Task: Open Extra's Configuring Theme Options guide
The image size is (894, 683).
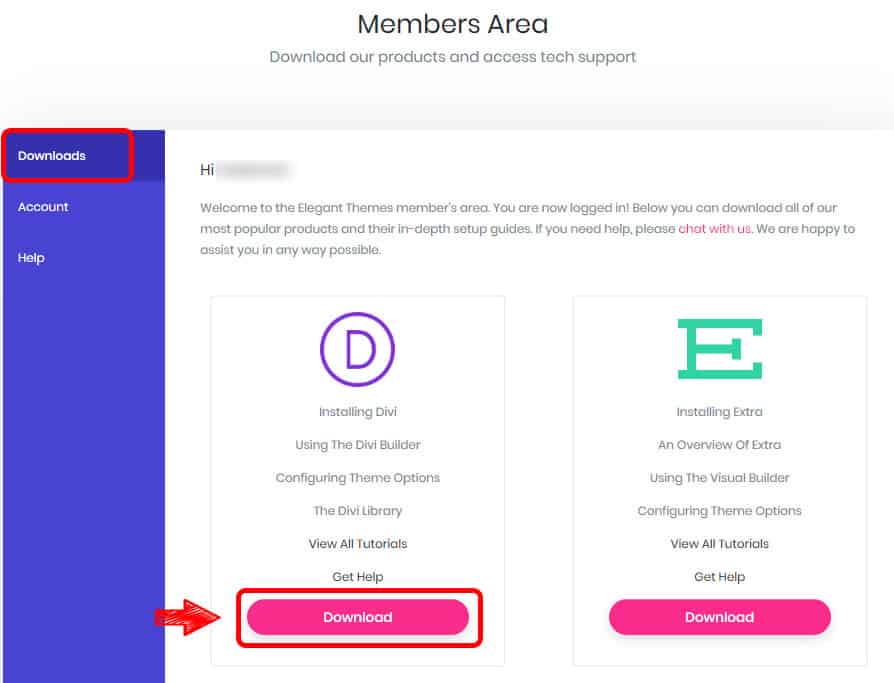Action: click(720, 511)
